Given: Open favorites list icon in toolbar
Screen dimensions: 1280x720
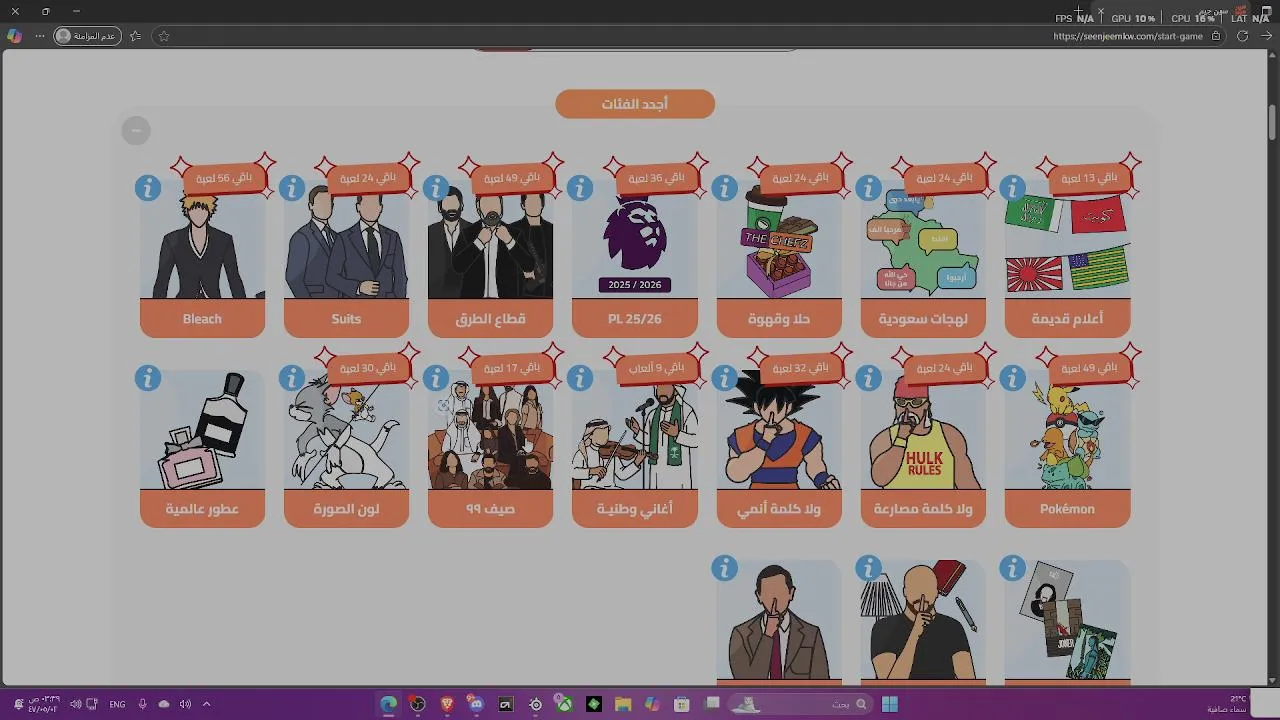Looking at the screenshot, I should click(136, 36).
